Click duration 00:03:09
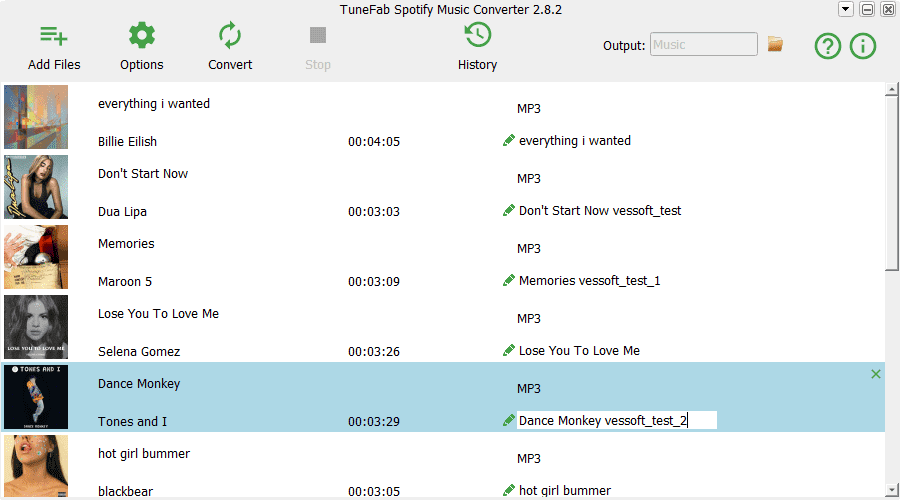This screenshot has height=500, width=900. pyautogui.click(x=374, y=282)
